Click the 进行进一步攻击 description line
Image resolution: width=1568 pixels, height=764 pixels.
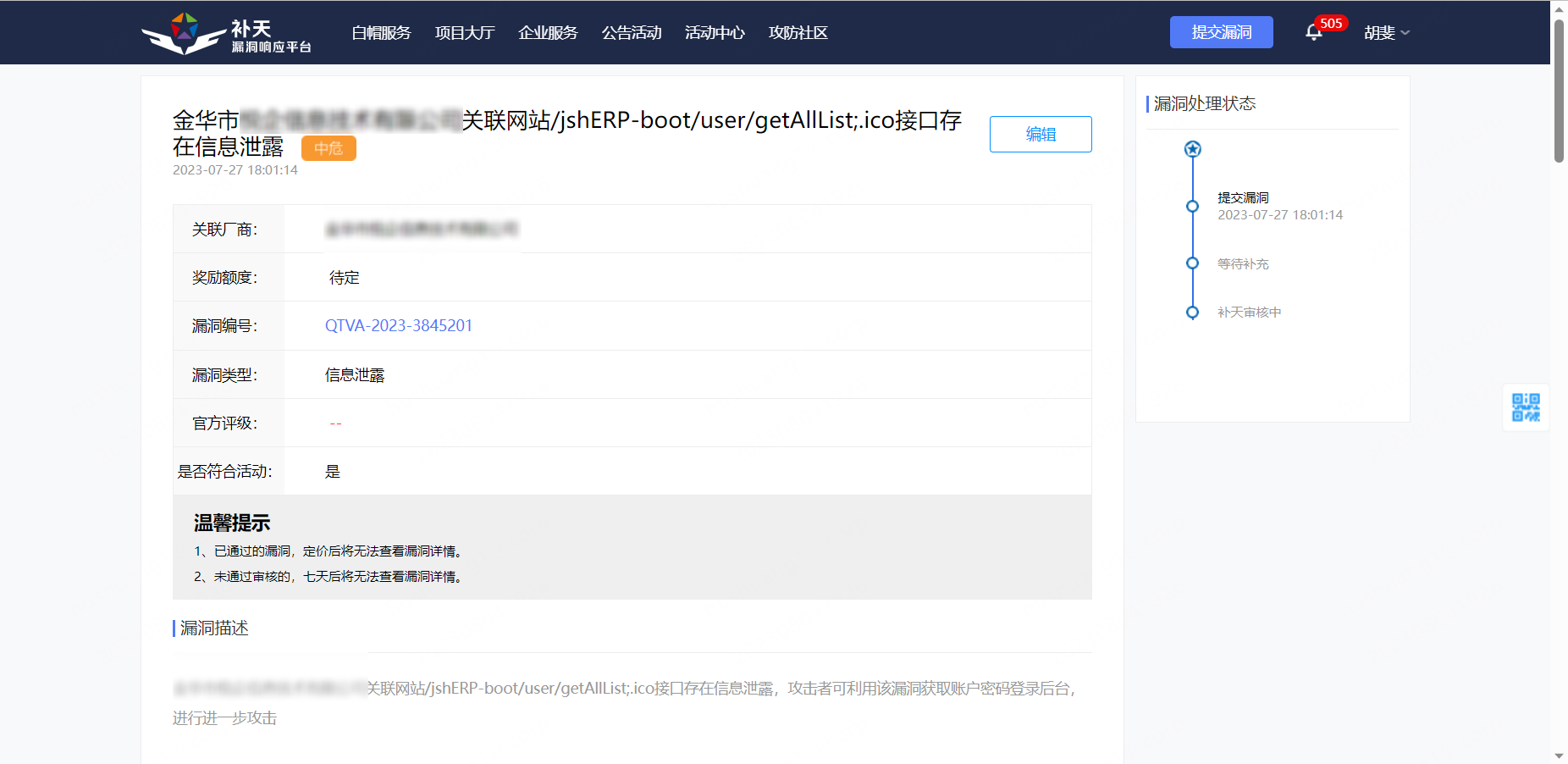coord(225,717)
